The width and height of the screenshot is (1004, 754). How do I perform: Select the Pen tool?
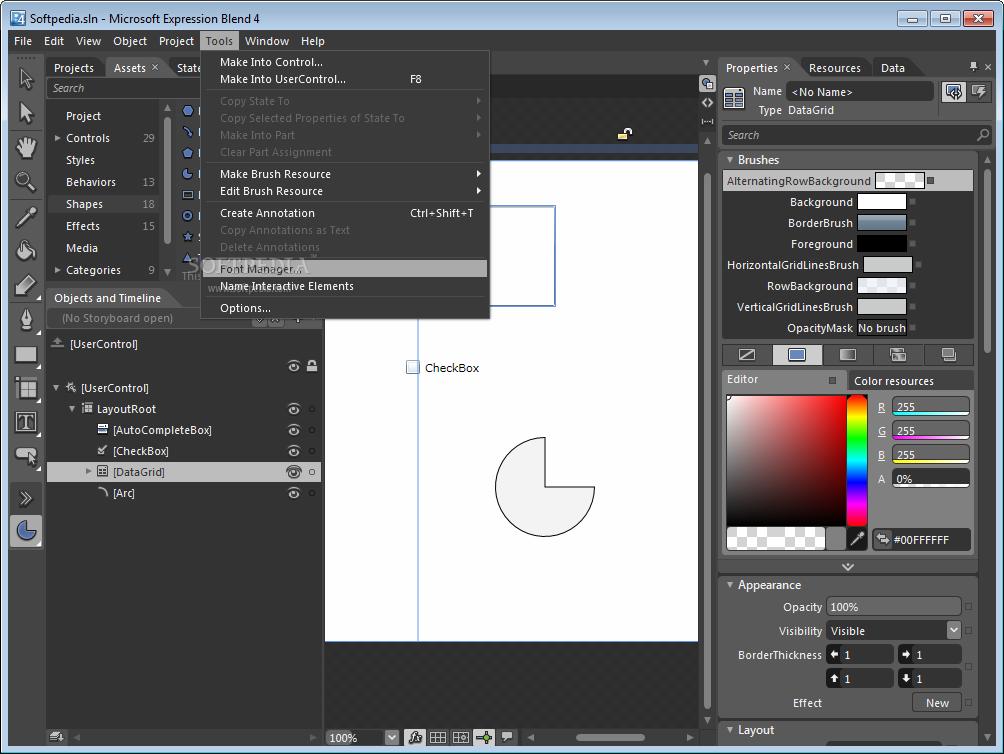pyautogui.click(x=26, y=319)
